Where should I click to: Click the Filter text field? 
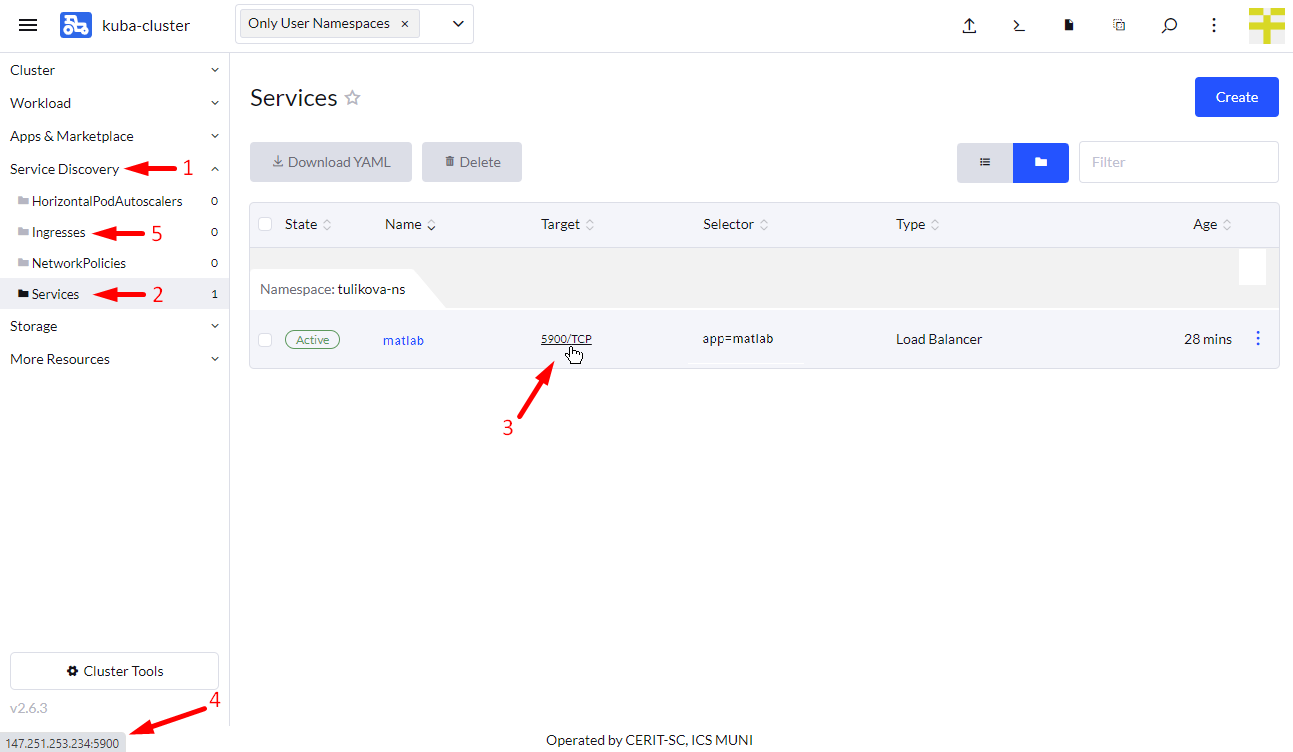click(1177, 162)
